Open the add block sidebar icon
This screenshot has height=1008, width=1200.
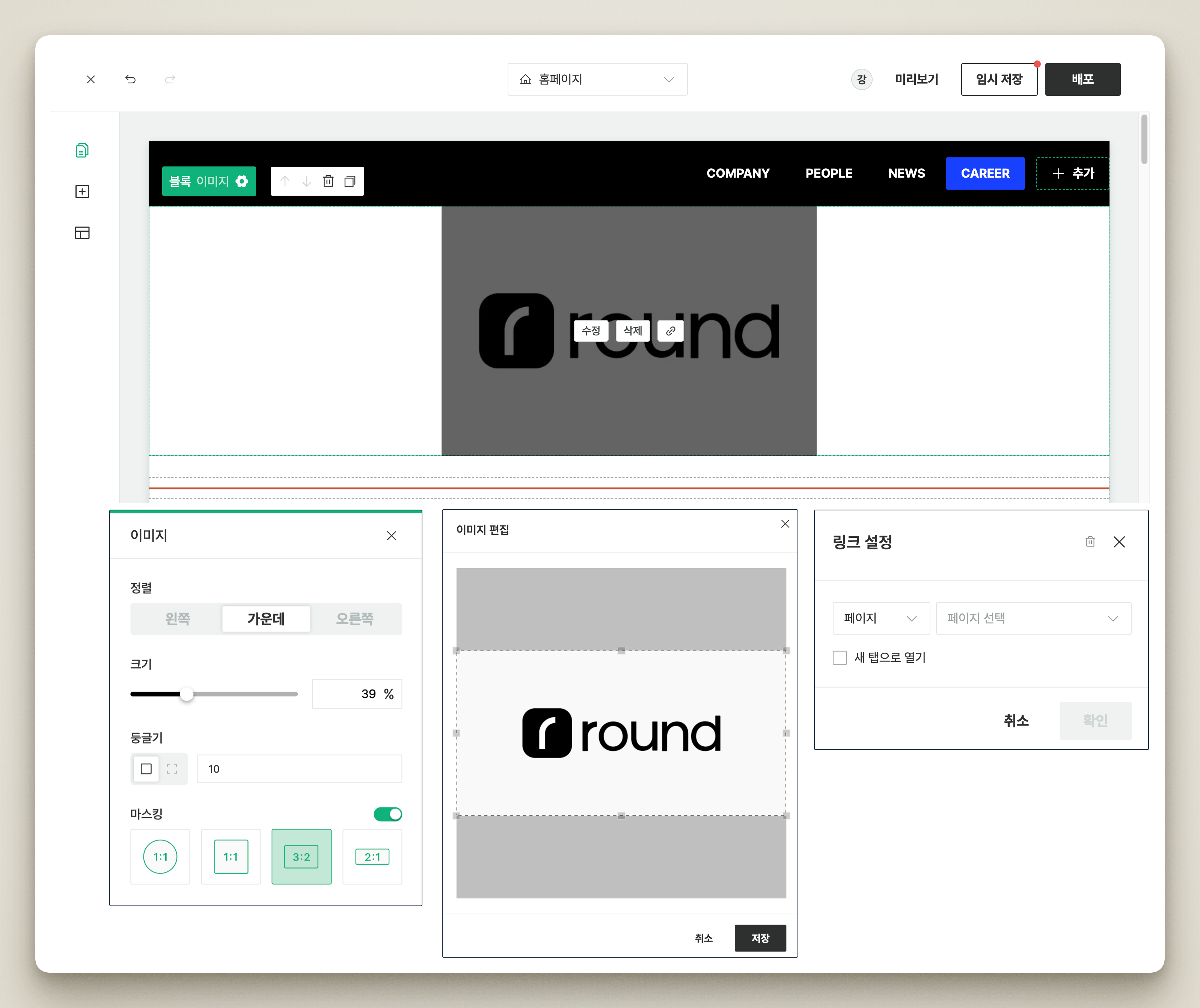tap(82, 192)
